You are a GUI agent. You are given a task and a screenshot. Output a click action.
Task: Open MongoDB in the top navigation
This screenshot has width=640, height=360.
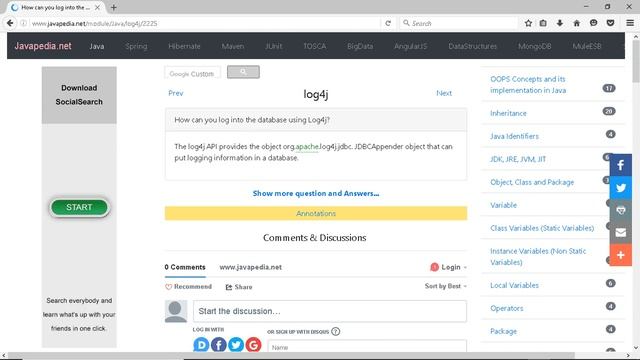(535, 46)
